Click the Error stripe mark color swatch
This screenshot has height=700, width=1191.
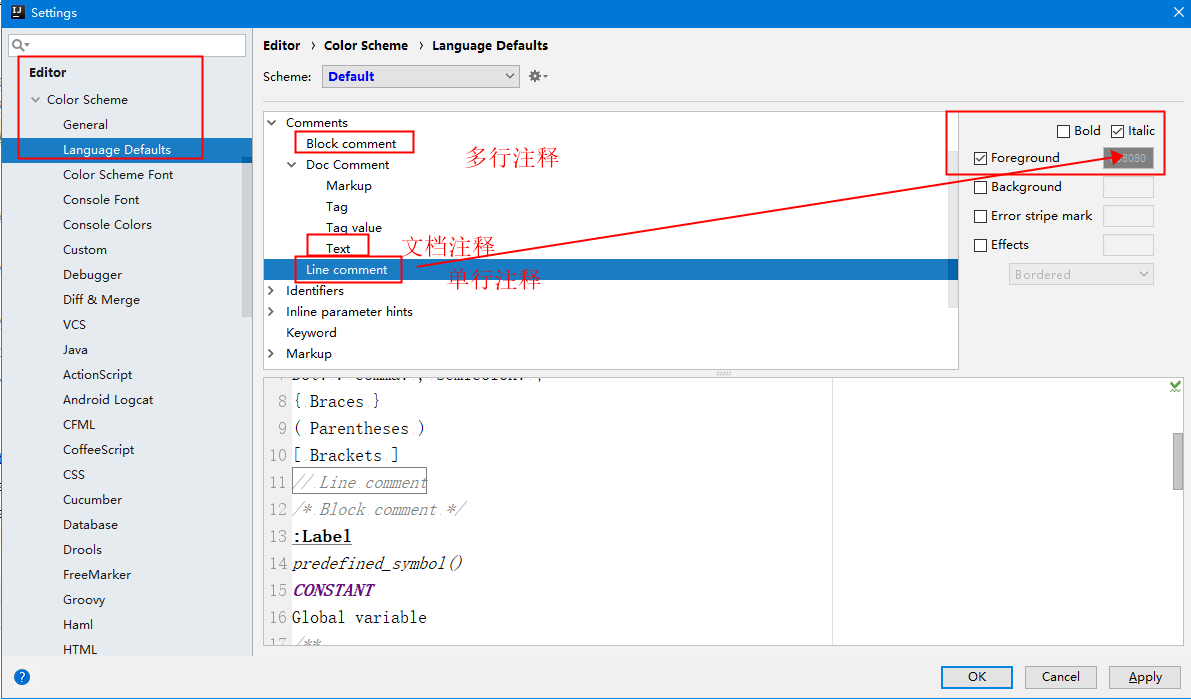(1128, 216)
